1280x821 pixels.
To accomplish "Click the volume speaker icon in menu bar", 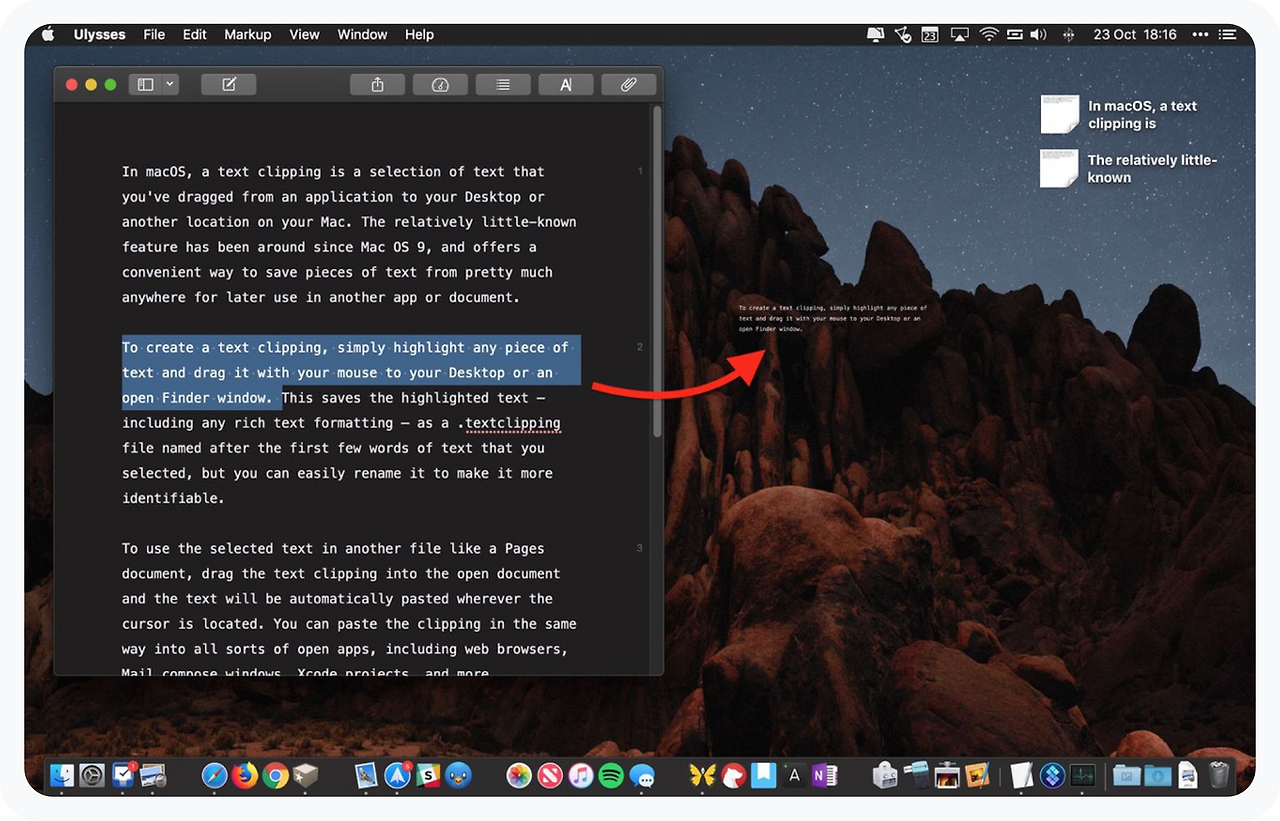I will click(1038, 34).
